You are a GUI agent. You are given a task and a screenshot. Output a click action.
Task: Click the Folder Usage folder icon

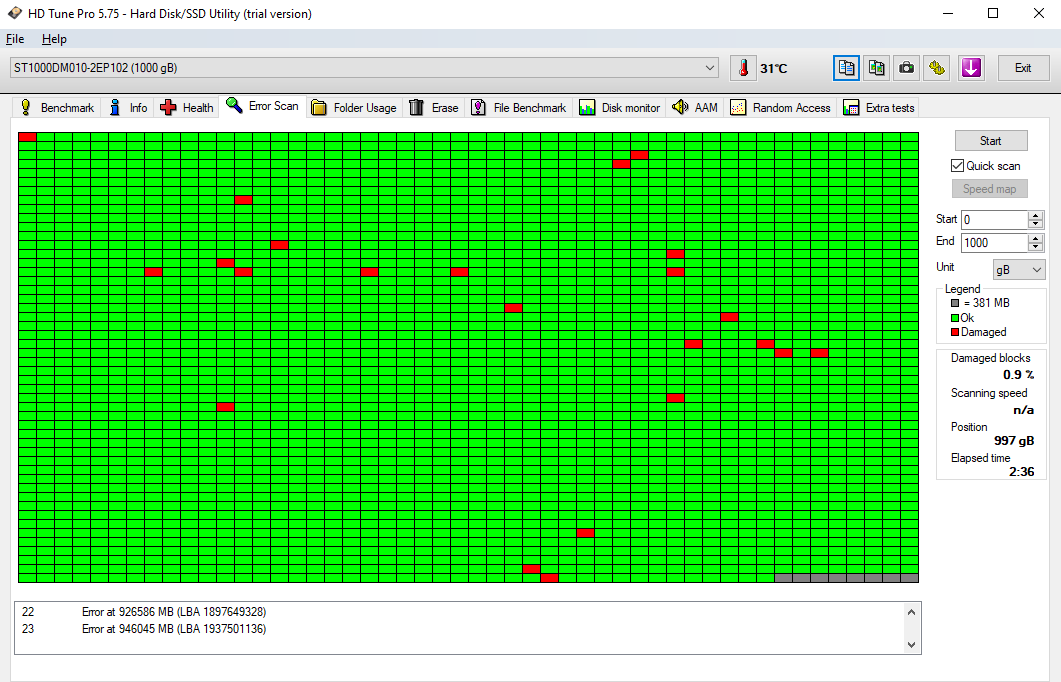click(x=319, y=108)
